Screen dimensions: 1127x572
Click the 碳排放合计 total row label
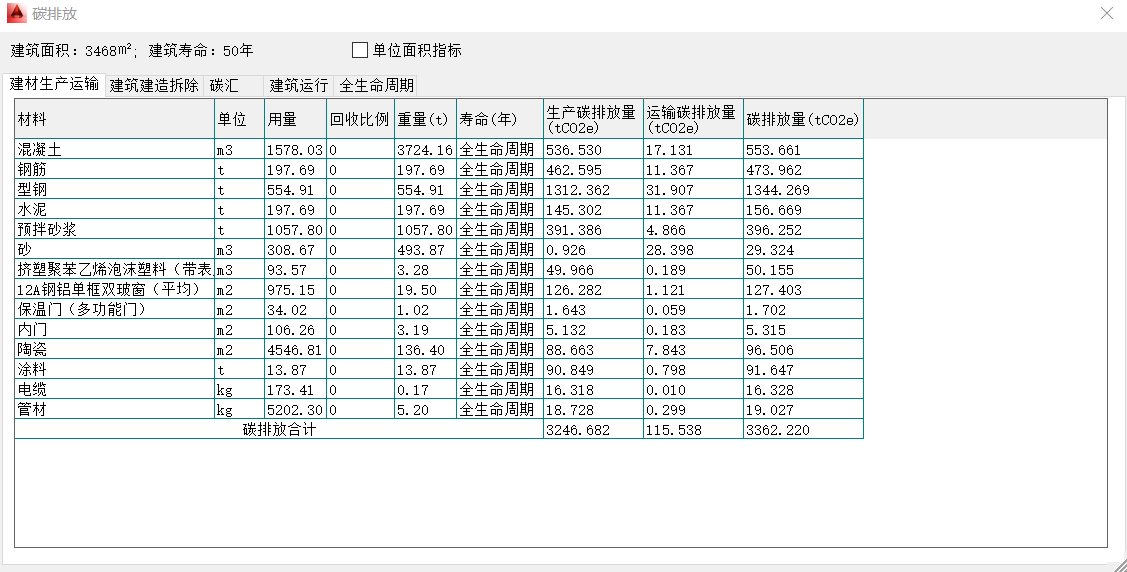tap(279, 430)
